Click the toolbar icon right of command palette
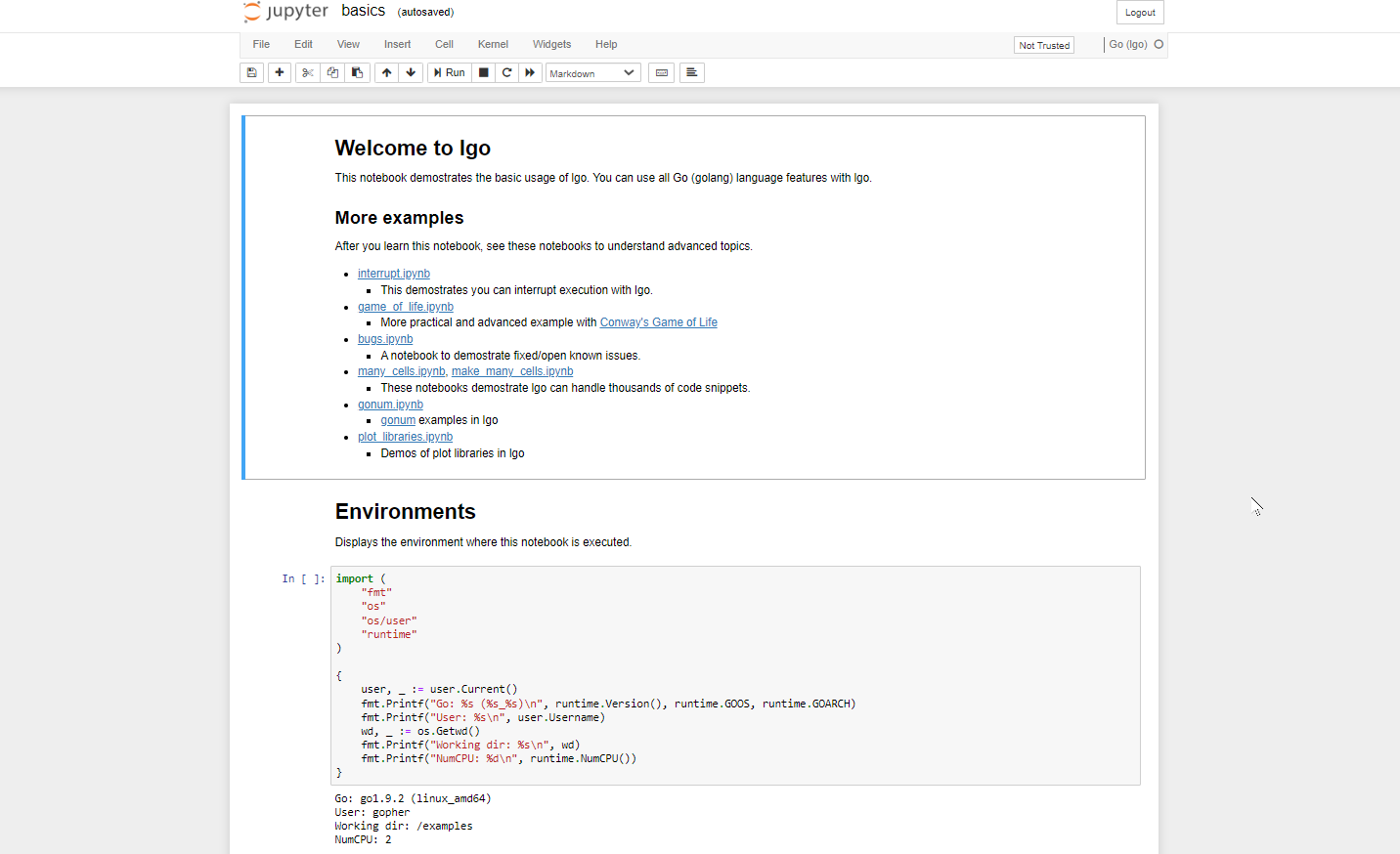 pos(692,72)
